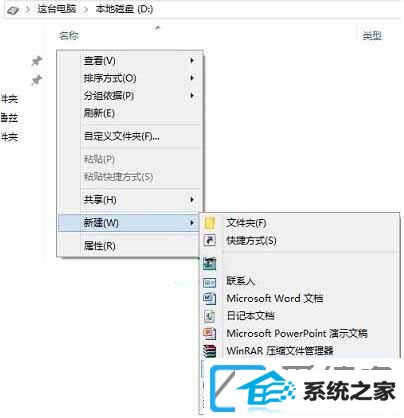Image resolution: width=404 pixels, height=418 pixels.
Task: Click the yellow folder icon beside 文件夹(F)
Action: coord(209,223)
